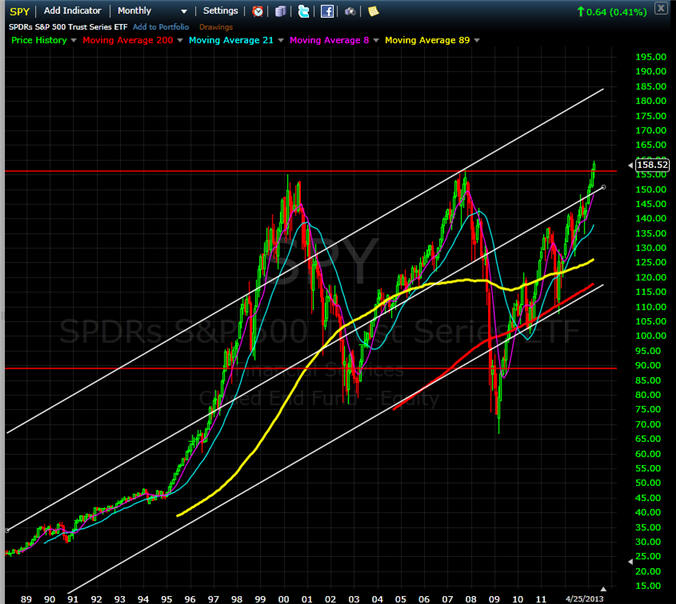The width and height of the screenshot is (676, 604).
Task: Share chart via Twitter icon
Action: (x=304, y=11)
